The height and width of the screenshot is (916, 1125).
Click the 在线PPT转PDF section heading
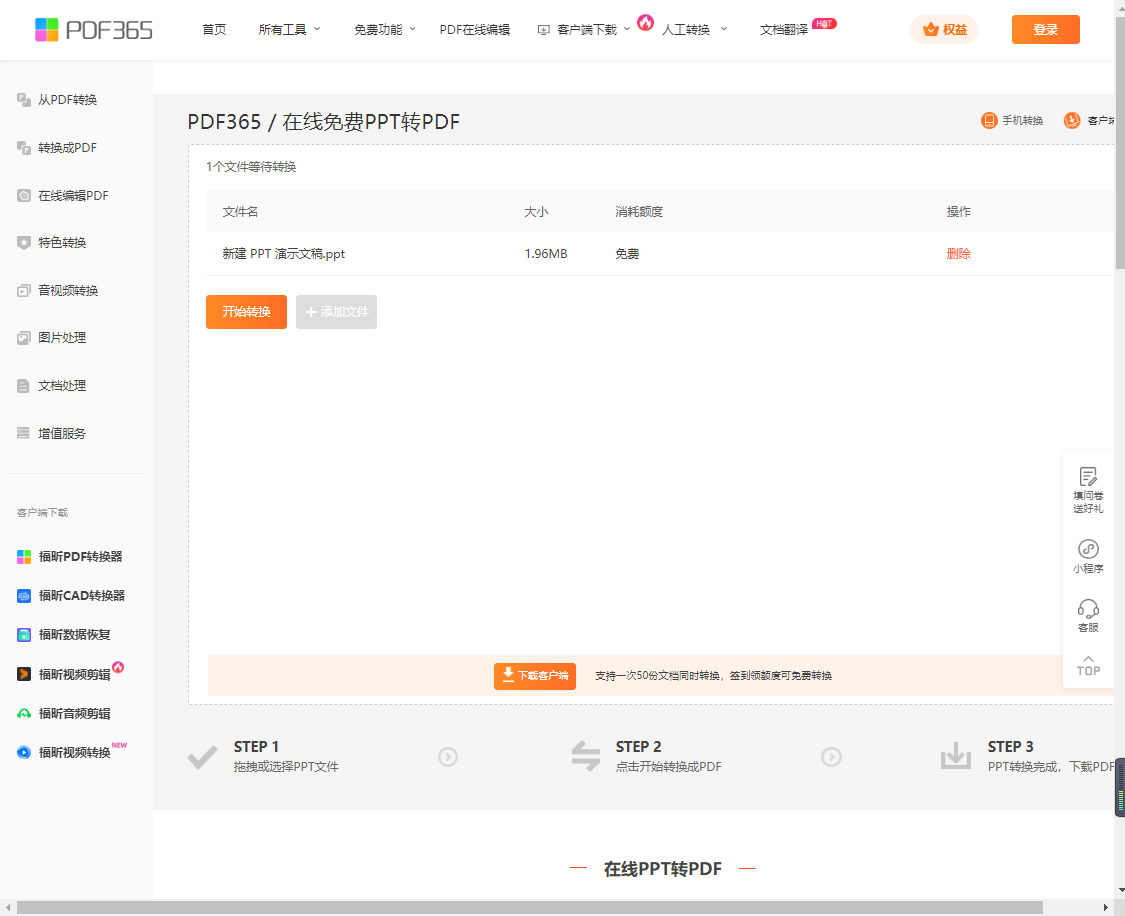663,869
